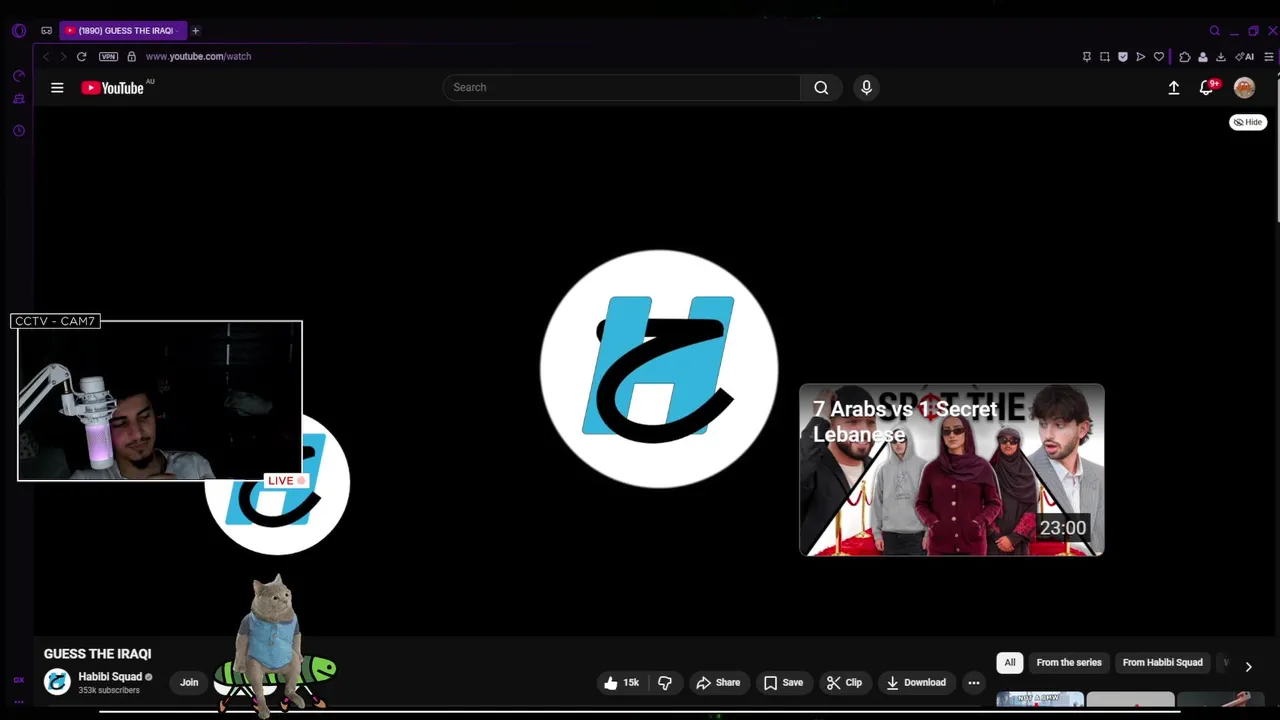
Task: Select the From Habibi Squad chip
Action: tap(1162, 662)
